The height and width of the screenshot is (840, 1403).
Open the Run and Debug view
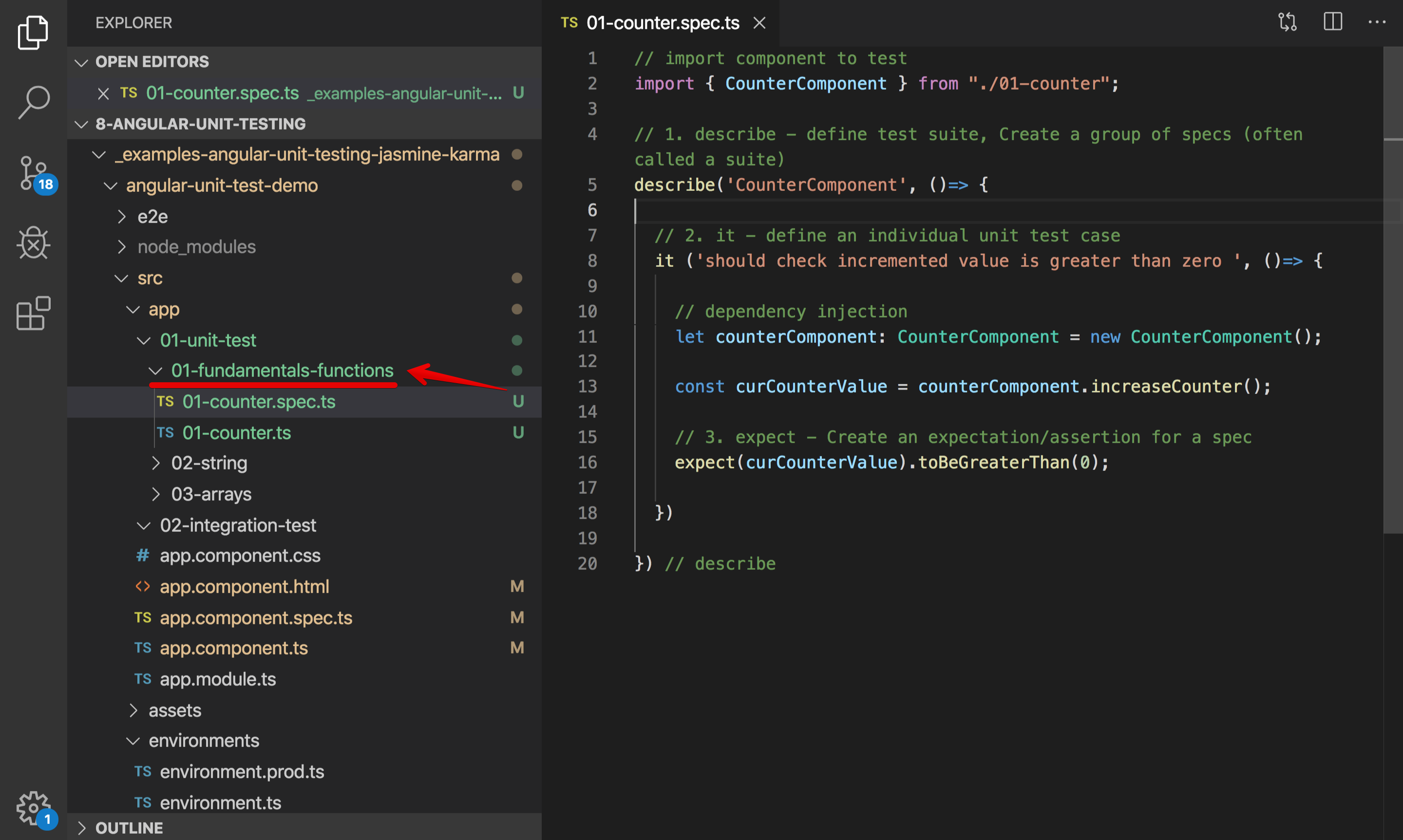coord(34,243)
